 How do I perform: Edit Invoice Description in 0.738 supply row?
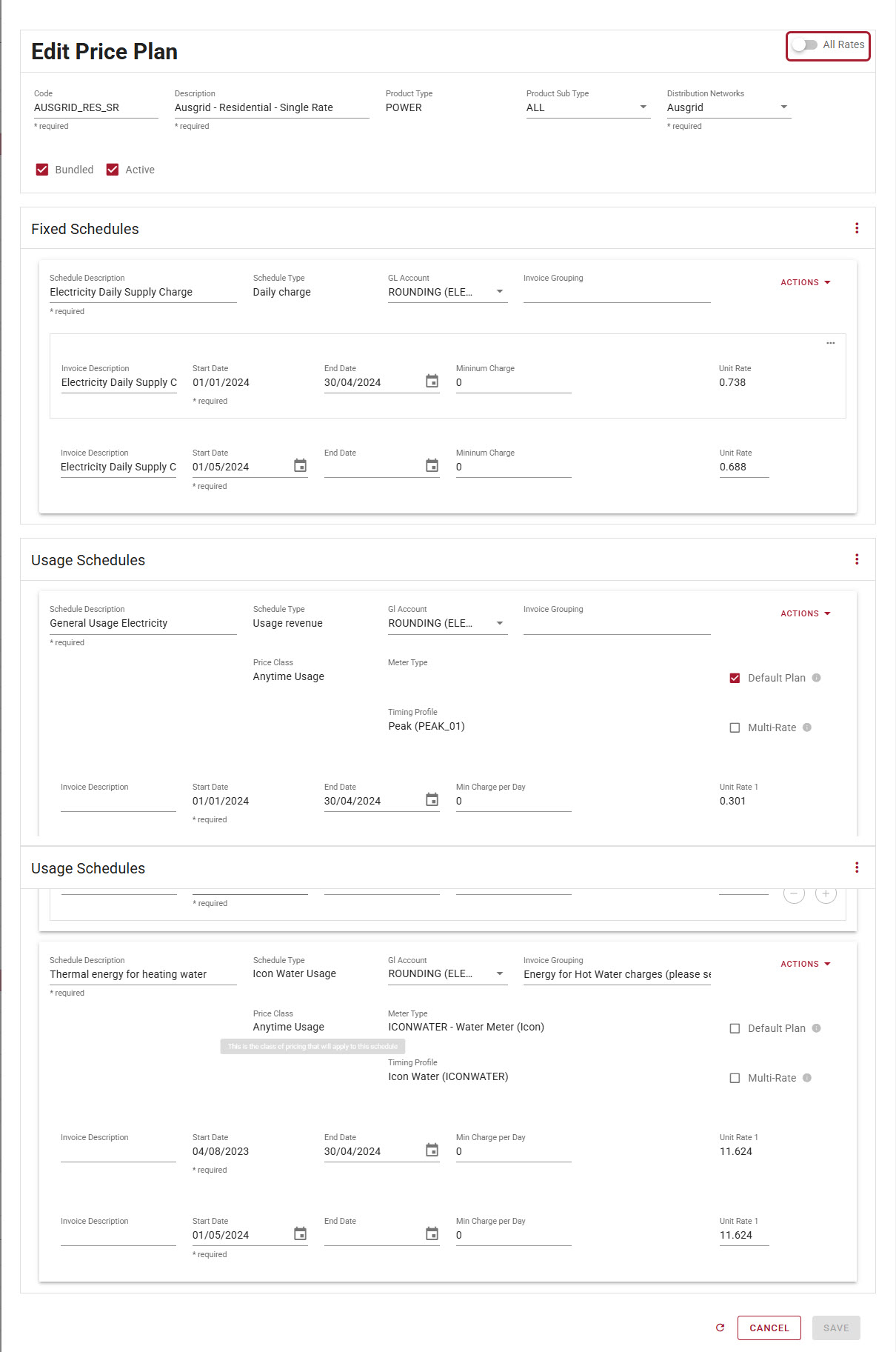click(x=118, y=382)
